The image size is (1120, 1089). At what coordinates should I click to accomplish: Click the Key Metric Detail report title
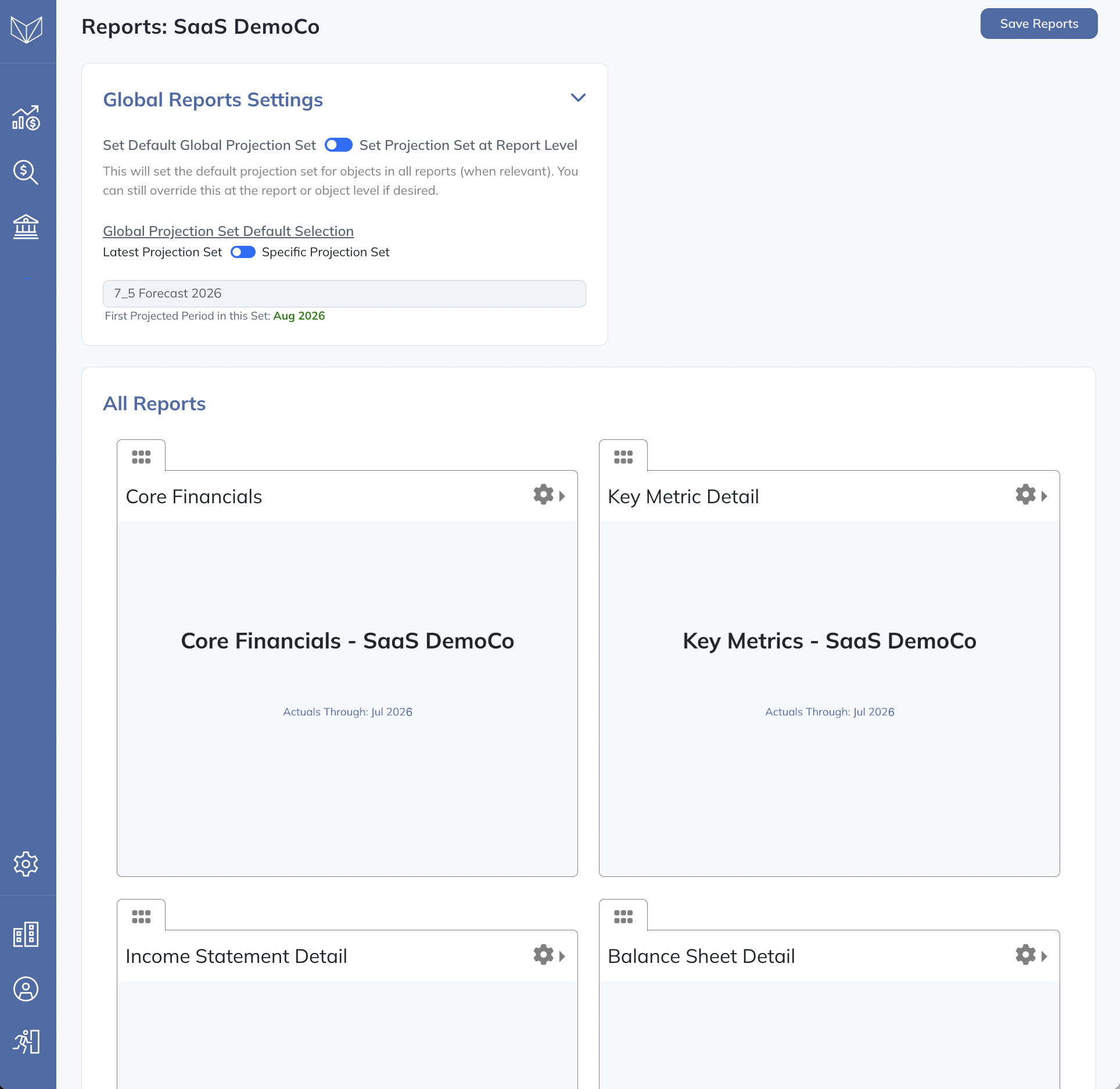pyautogui.click(x=684, y=497)
